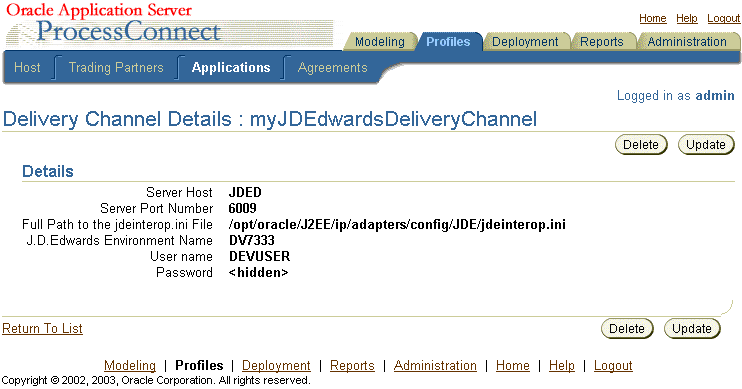Select the Server Host value JDED
The height and width of the screenshot is (389, 742).
tap(245, 193)
